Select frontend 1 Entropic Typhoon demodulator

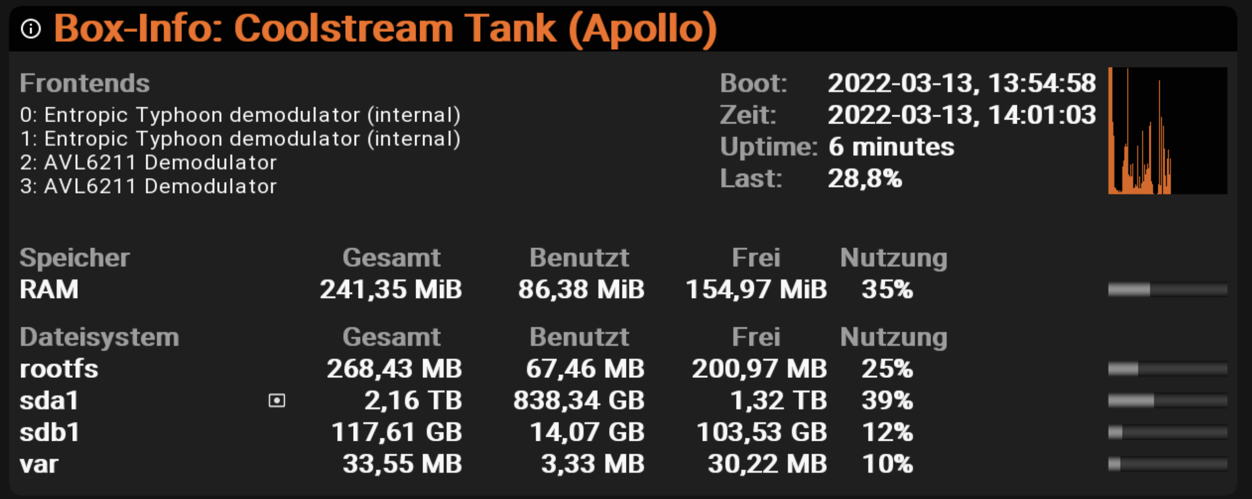click(240, 139)
